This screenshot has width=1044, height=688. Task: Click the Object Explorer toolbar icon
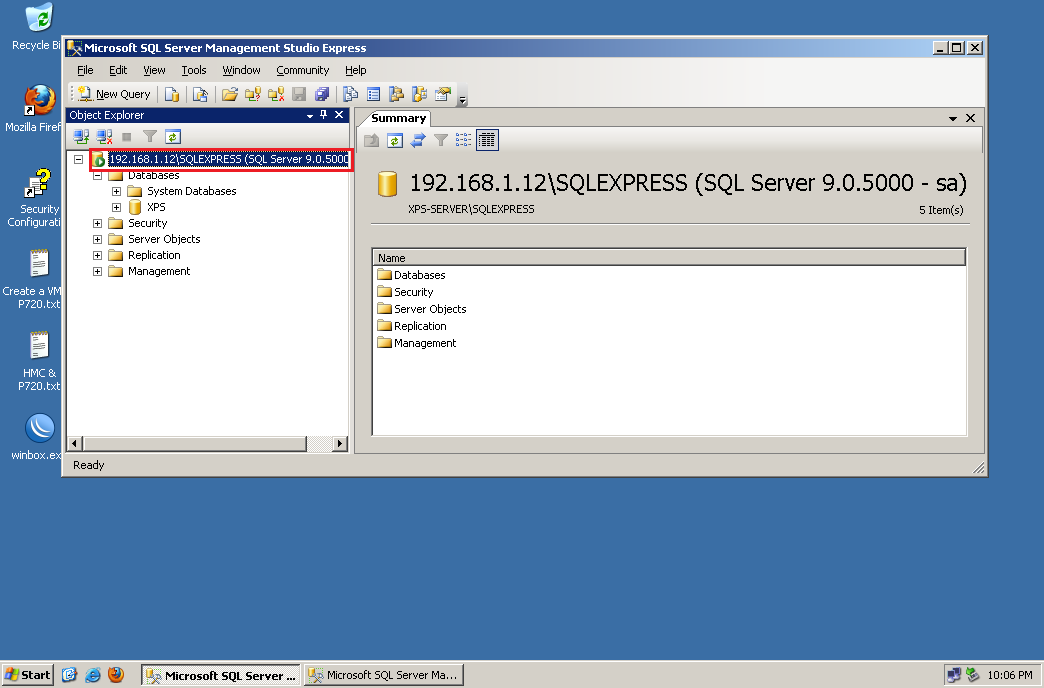tap(396, 95)
